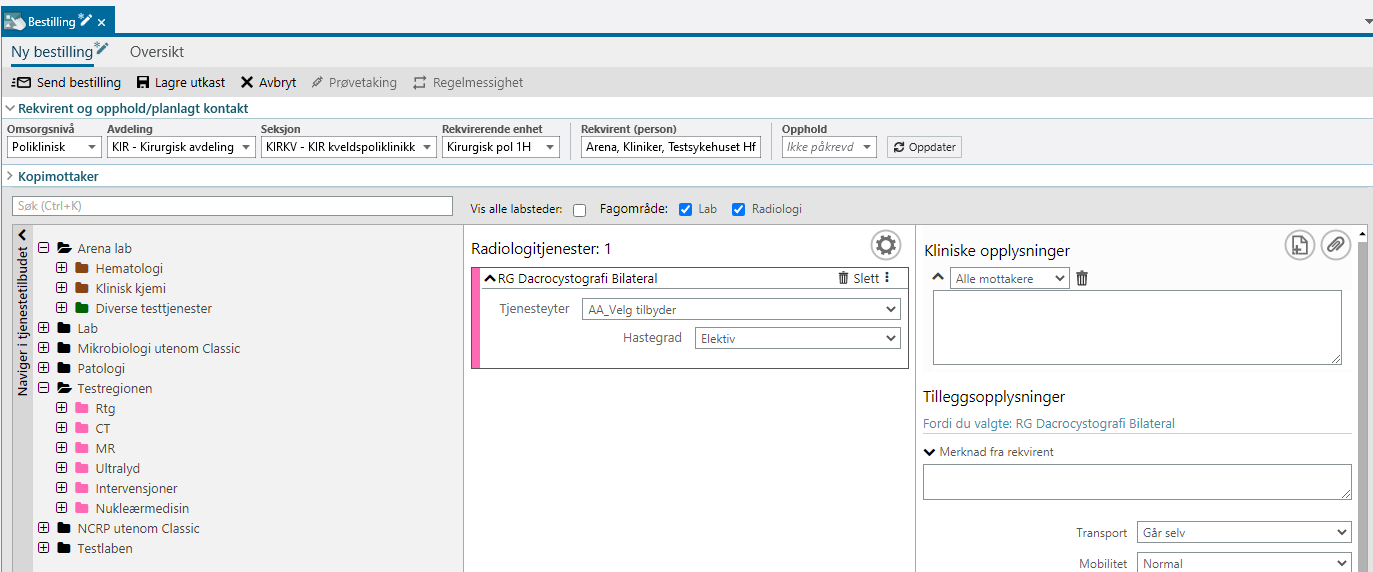This screenshot has width=1373, height=572.
Task: Click the settings gear in Radiologitjenester
Action: (886, 245)
